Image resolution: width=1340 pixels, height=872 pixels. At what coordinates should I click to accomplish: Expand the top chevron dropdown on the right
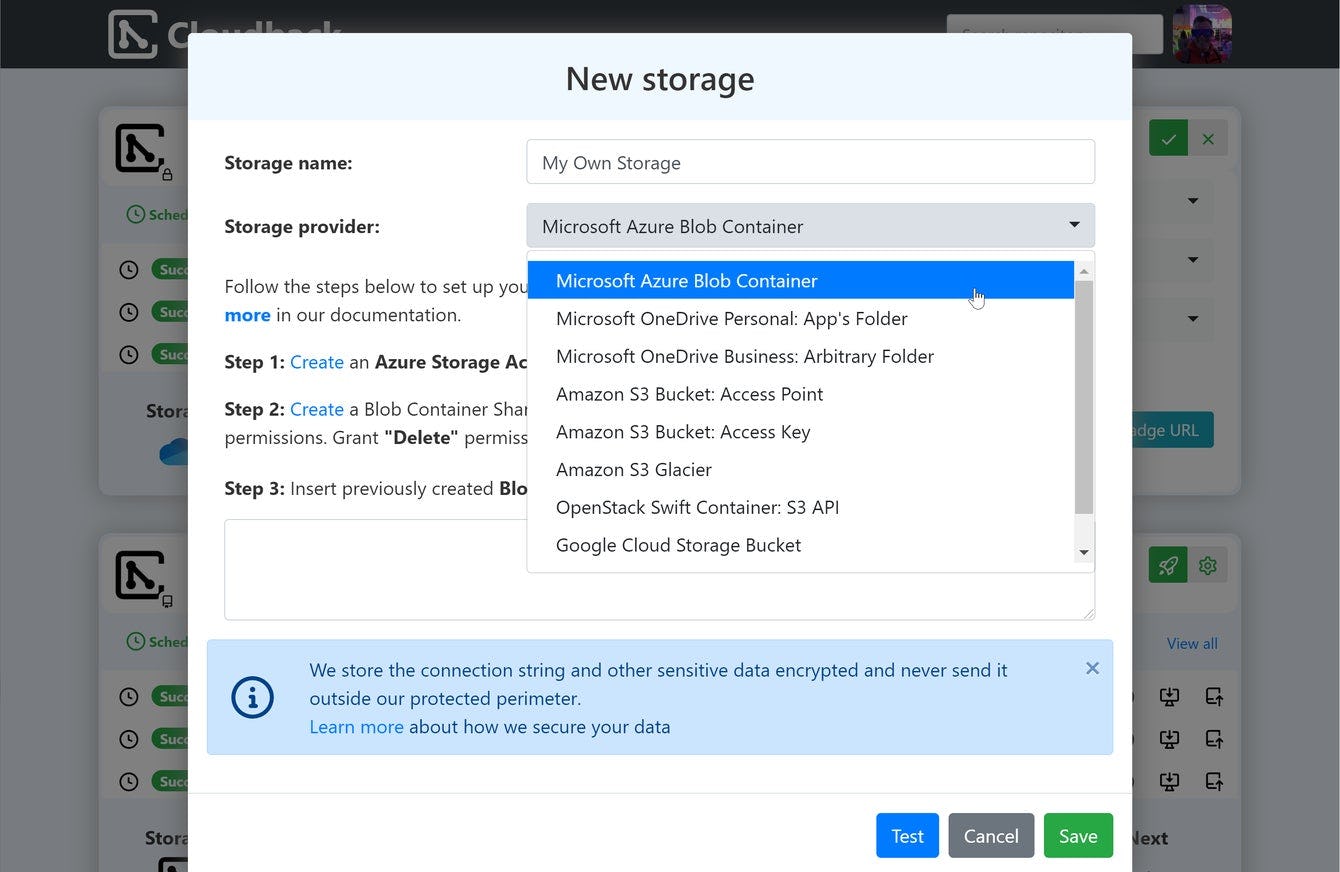[1192, 201]
